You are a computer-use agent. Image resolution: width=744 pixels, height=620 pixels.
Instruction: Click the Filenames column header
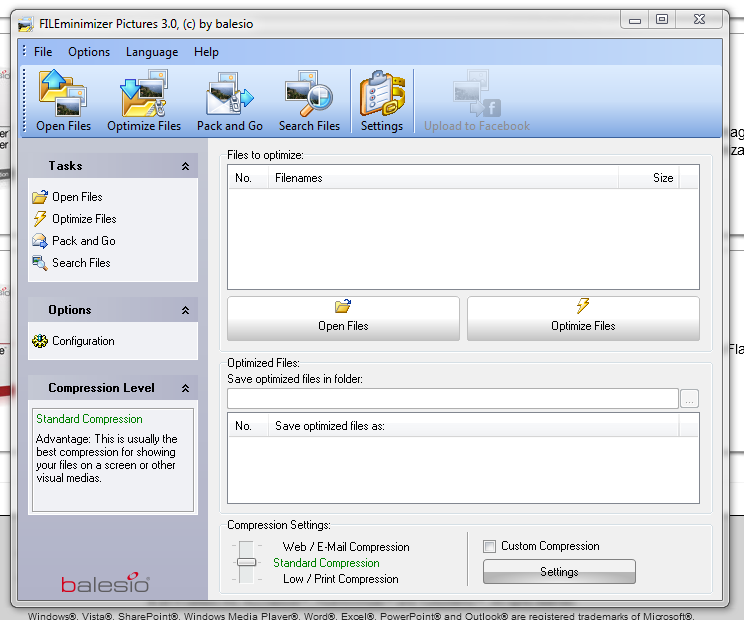443,178
